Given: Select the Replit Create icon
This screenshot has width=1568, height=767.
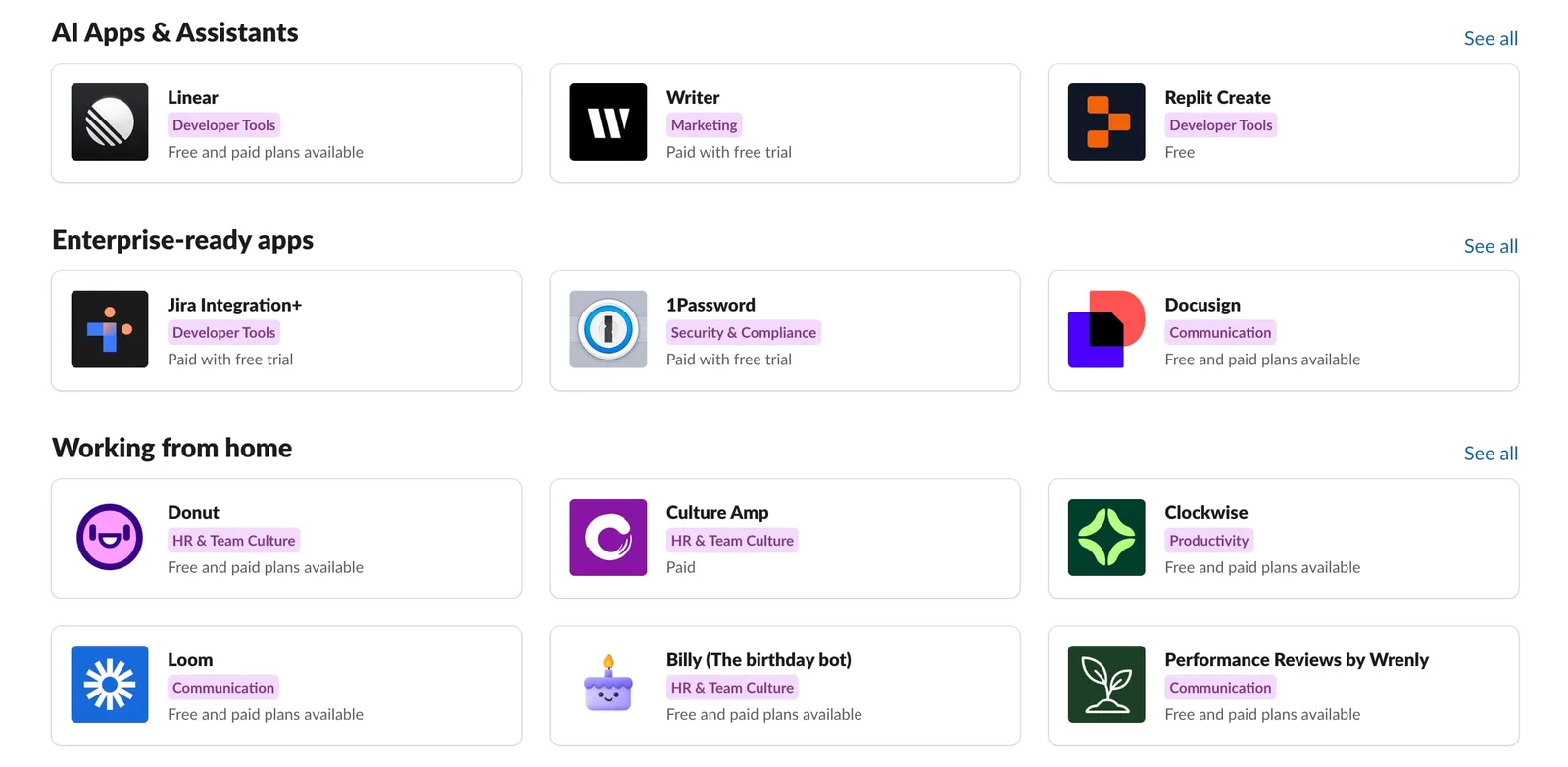Looking at the screenshot, I should [1105, 121].
